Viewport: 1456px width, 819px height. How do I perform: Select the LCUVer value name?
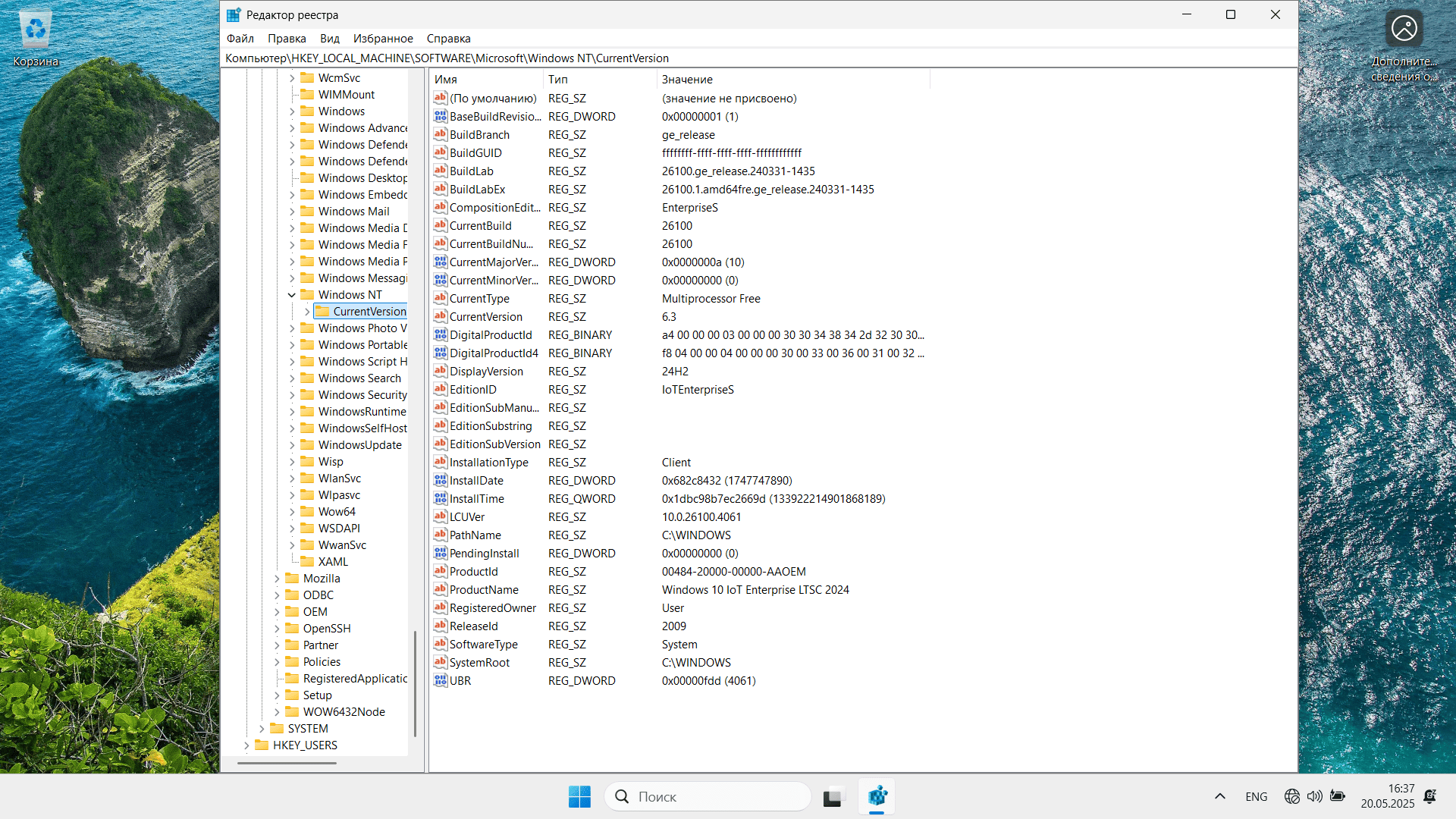point(466,517)
